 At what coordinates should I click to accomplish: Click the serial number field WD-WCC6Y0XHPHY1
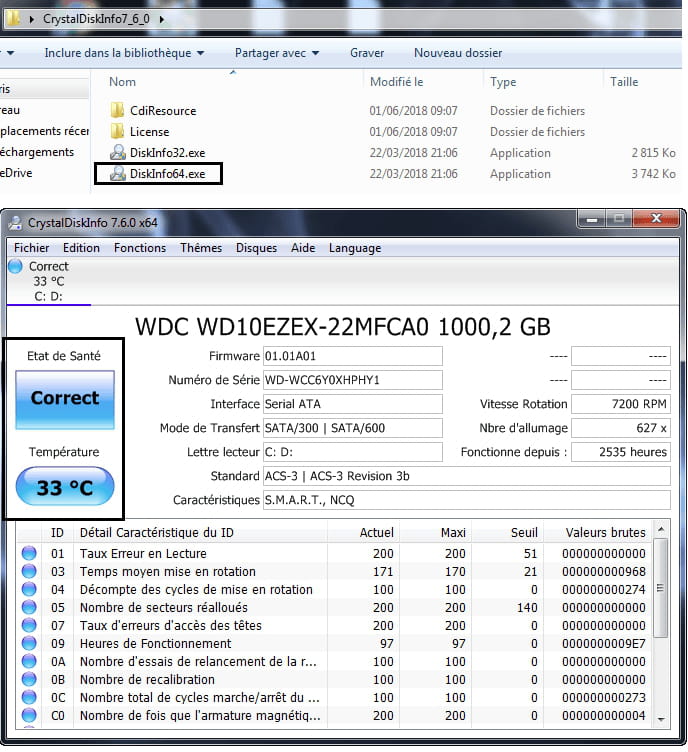(352, 380)
